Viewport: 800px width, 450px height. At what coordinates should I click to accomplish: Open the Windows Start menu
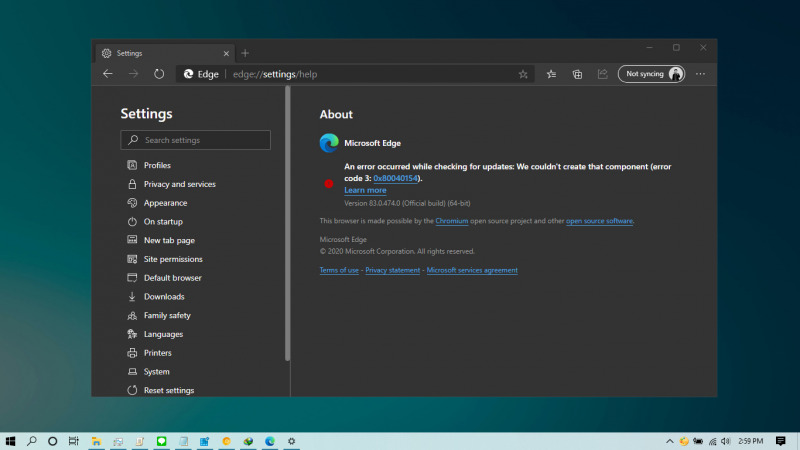click(x=10, y=441)
